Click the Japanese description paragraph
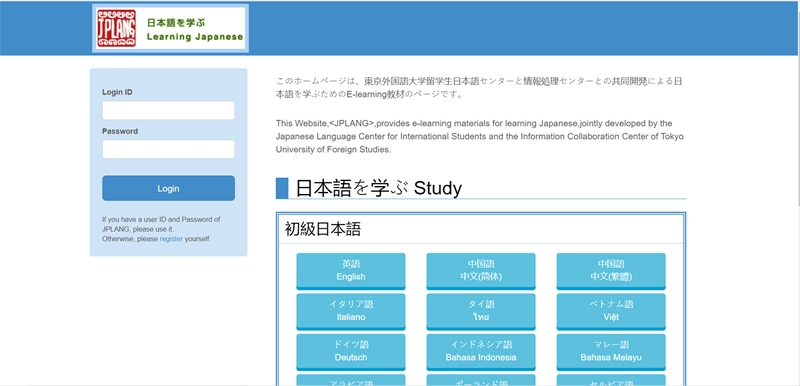The height and width of the screenshot is (386, 800). click(x=479, y=88)
